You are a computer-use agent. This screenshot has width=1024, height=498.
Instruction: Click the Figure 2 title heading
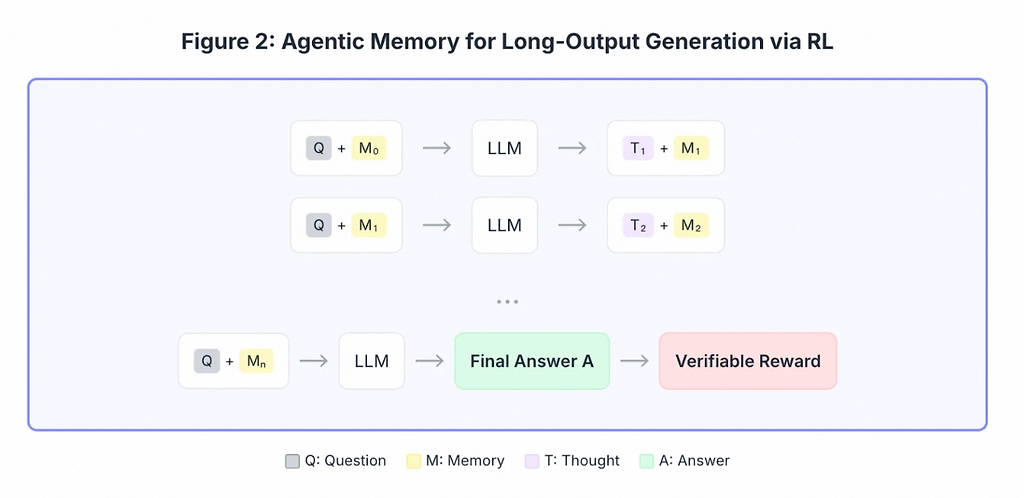[x=511, y=43]
